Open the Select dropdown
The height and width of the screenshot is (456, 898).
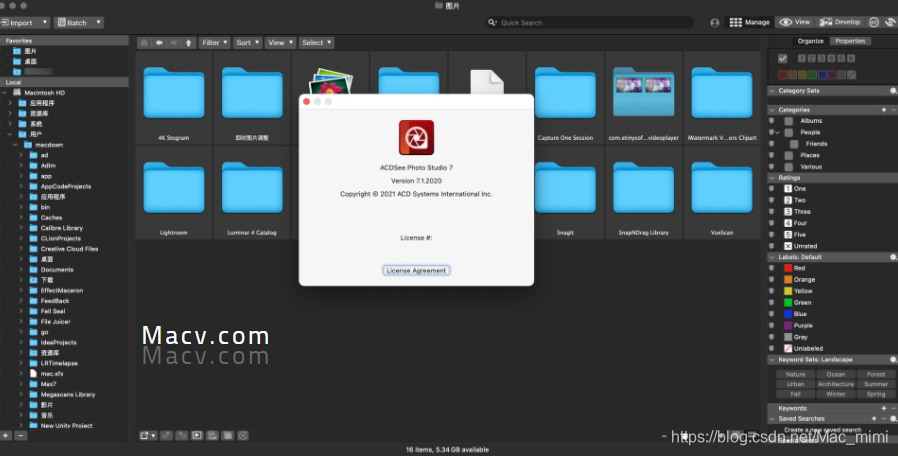(x=316, y=43)
